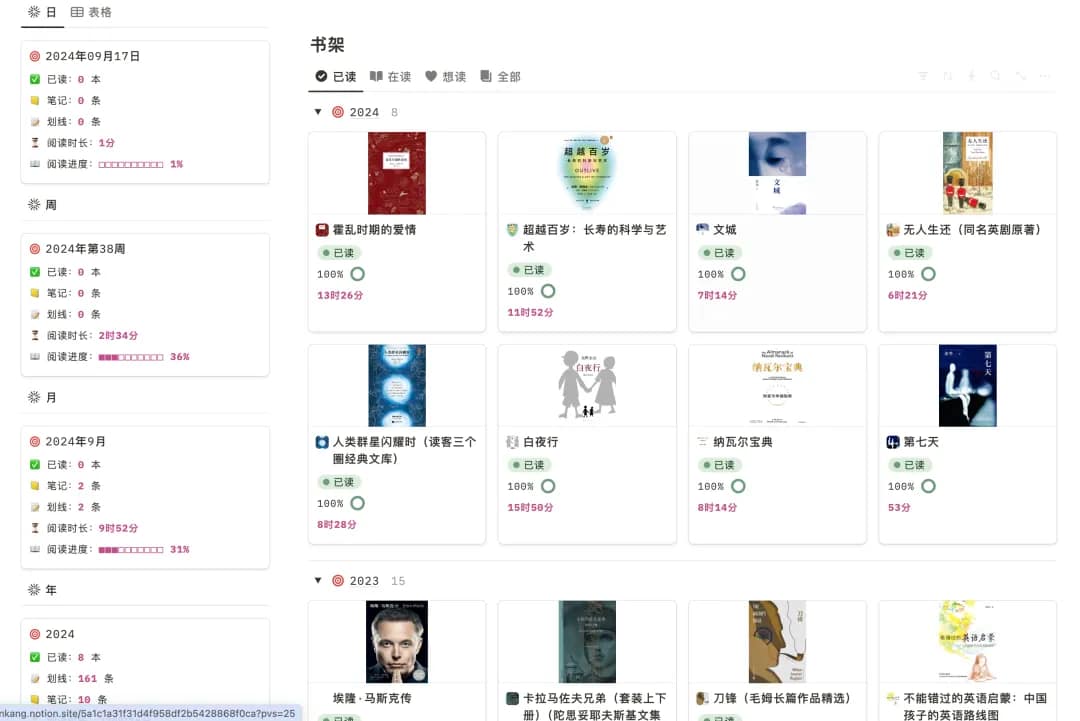The image size is (1080, 721).
Task: Click the expand to full page icon
Action: tap(1020, 76)
